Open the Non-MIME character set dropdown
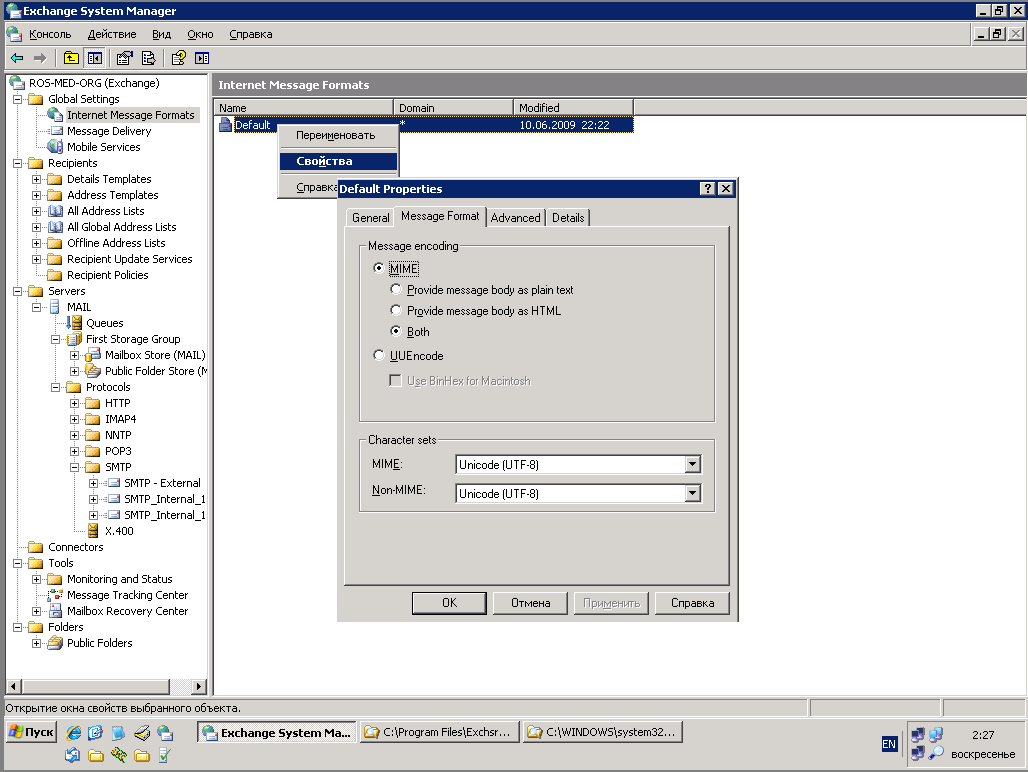 pyautogui.click(x=692, y=493)
